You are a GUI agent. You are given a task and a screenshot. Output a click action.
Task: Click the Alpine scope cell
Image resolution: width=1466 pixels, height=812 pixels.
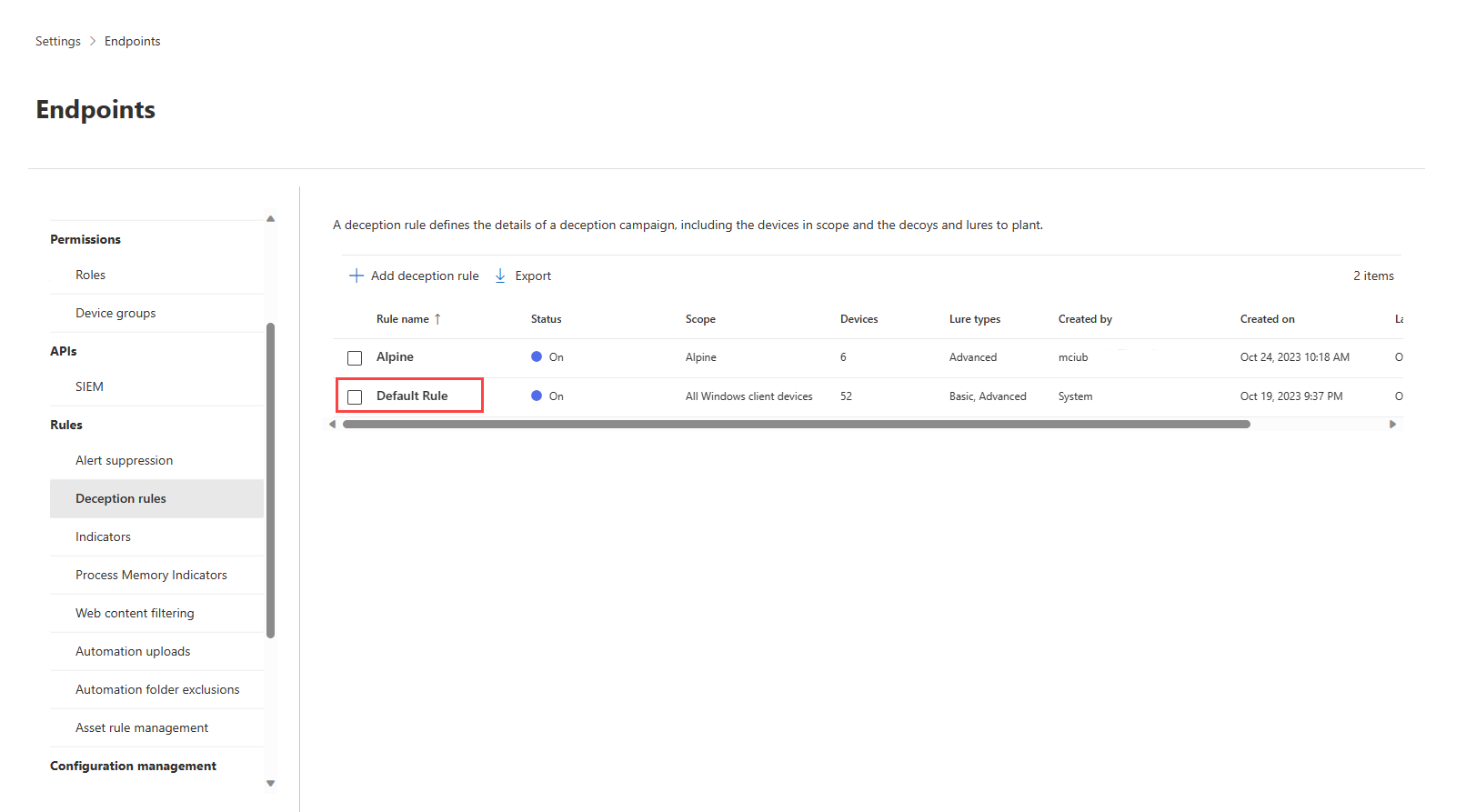click(701, 357)
